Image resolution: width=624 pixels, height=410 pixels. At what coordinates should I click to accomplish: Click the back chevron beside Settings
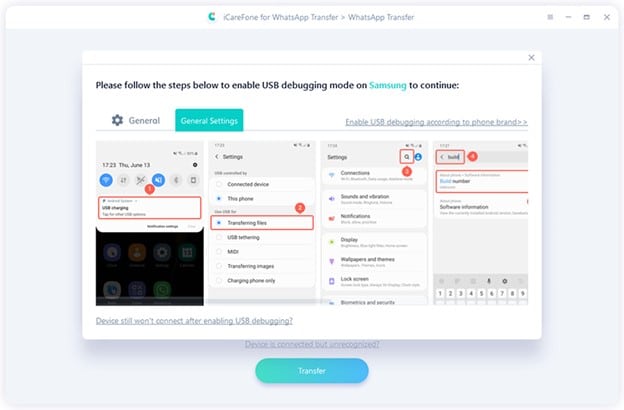click(x=217, y=157)
